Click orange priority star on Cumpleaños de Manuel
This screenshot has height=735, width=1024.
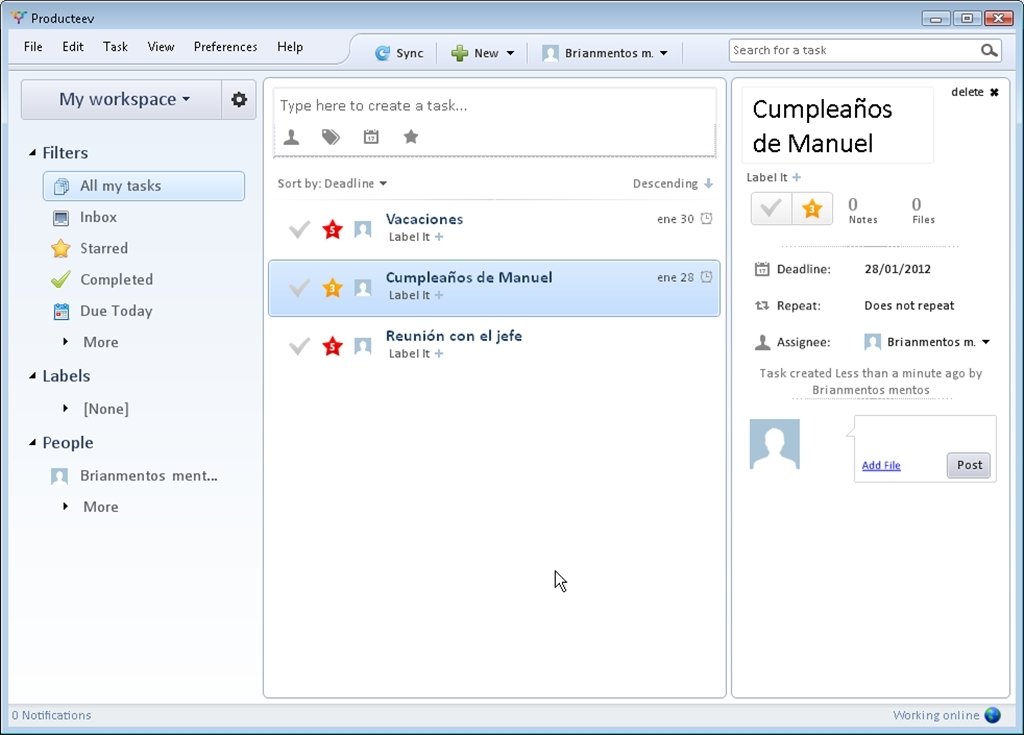332,287
